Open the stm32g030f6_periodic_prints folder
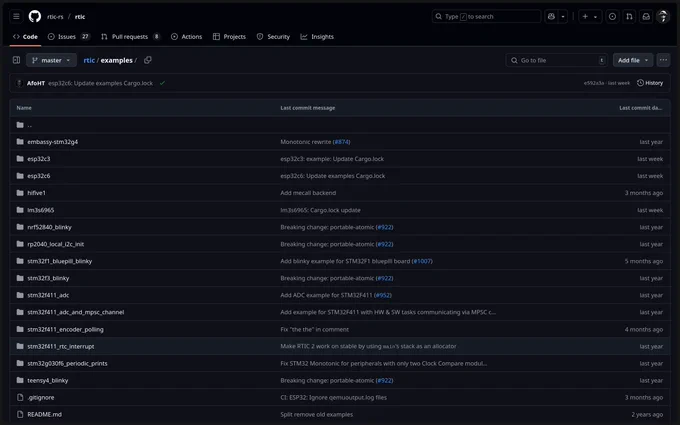Image resolution: width=680 pixels, height=425 pixels. pyautogui.click(x=67, y=363)
